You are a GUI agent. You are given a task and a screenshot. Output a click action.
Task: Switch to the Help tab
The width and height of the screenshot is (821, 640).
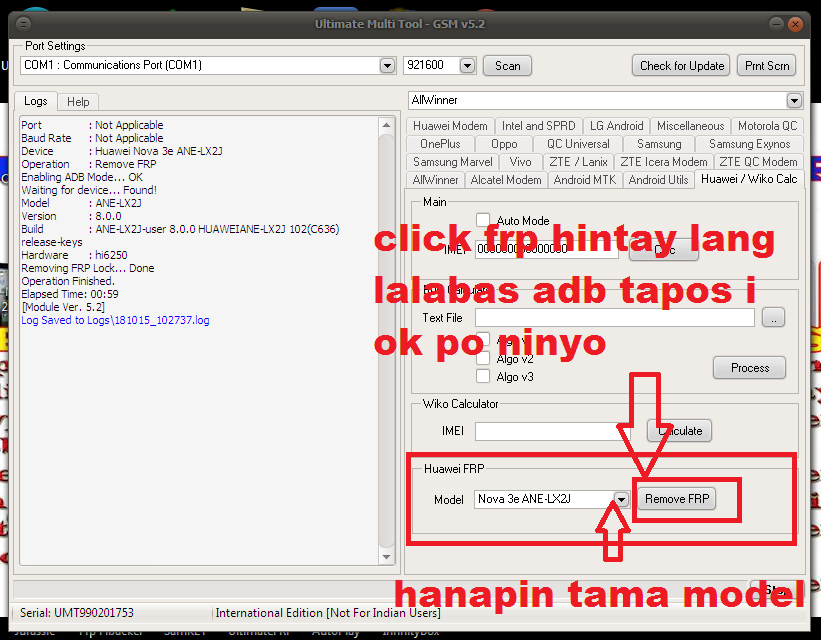tap(77, 102)
